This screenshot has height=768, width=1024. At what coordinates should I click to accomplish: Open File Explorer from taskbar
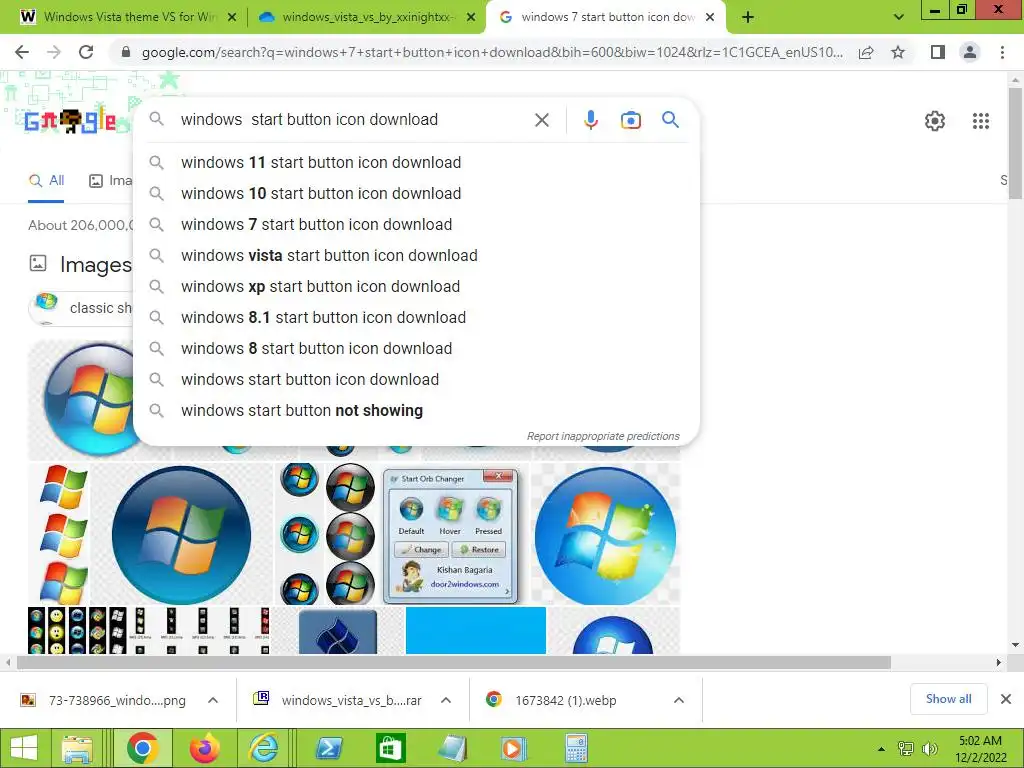tap(77, 748)
